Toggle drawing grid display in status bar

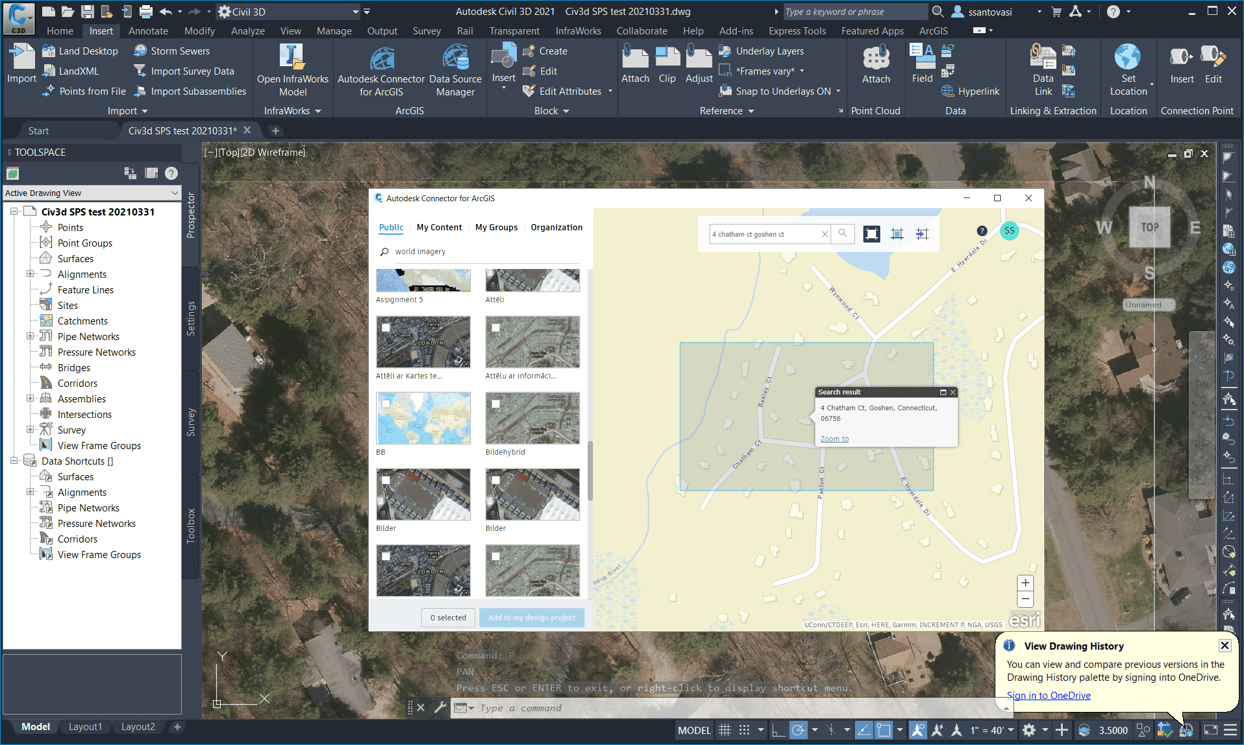(725, 730)
